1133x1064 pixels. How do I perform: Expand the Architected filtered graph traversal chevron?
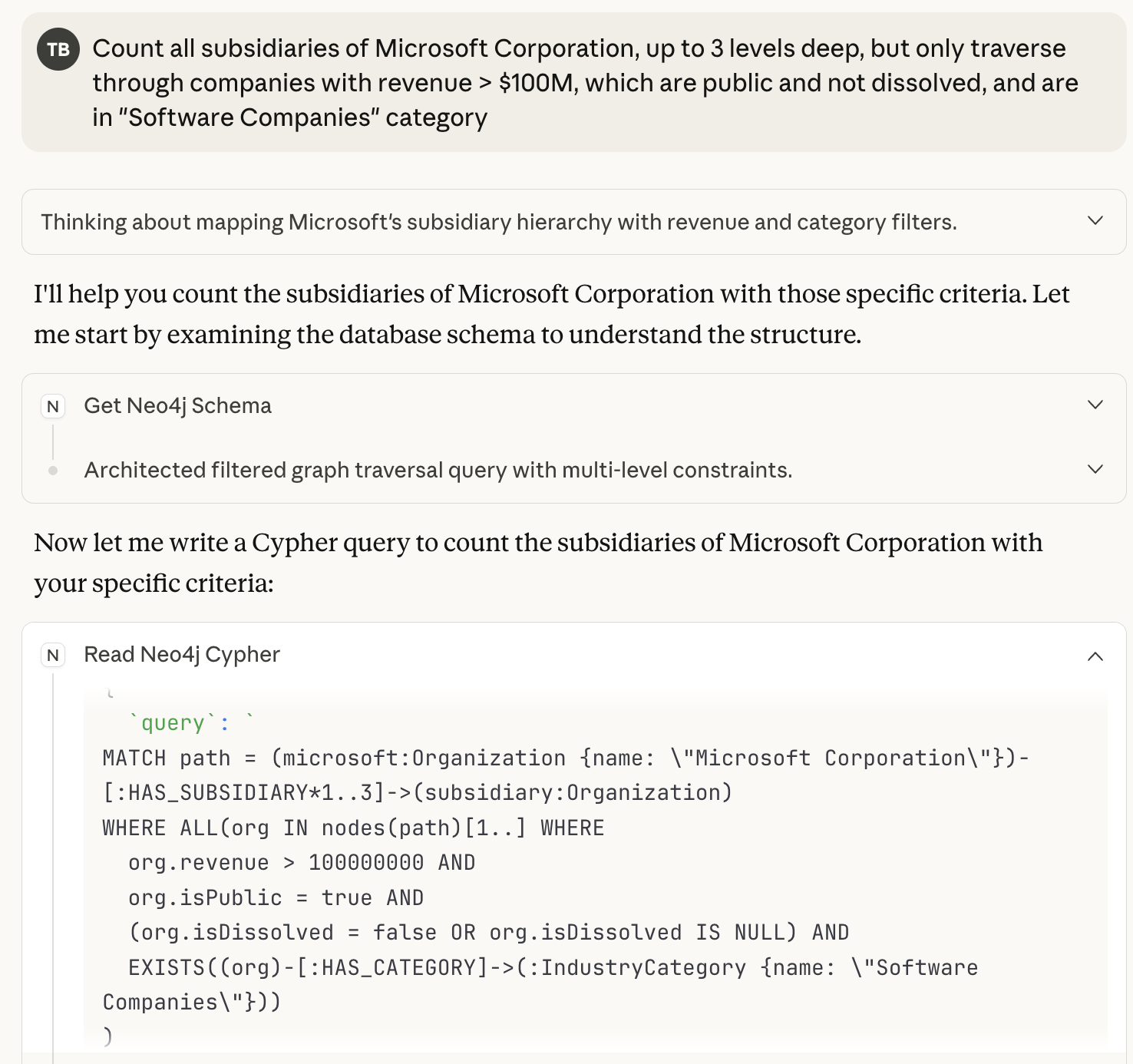(1095, 470)
